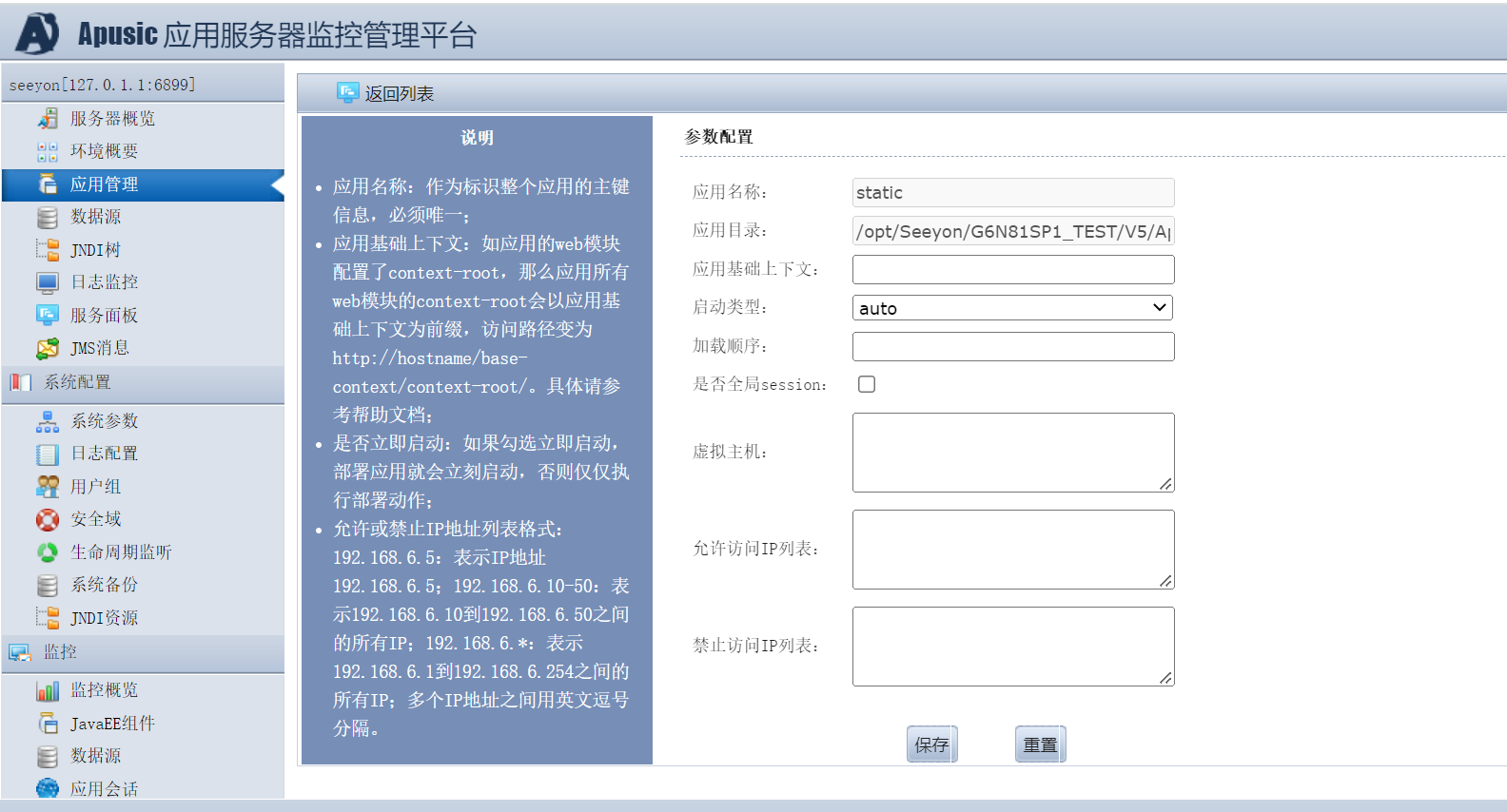Click the JNDI树 tree icon
Image resolution: width=1507 pixels, height=812 pixels.
click(x=48, y=250)
